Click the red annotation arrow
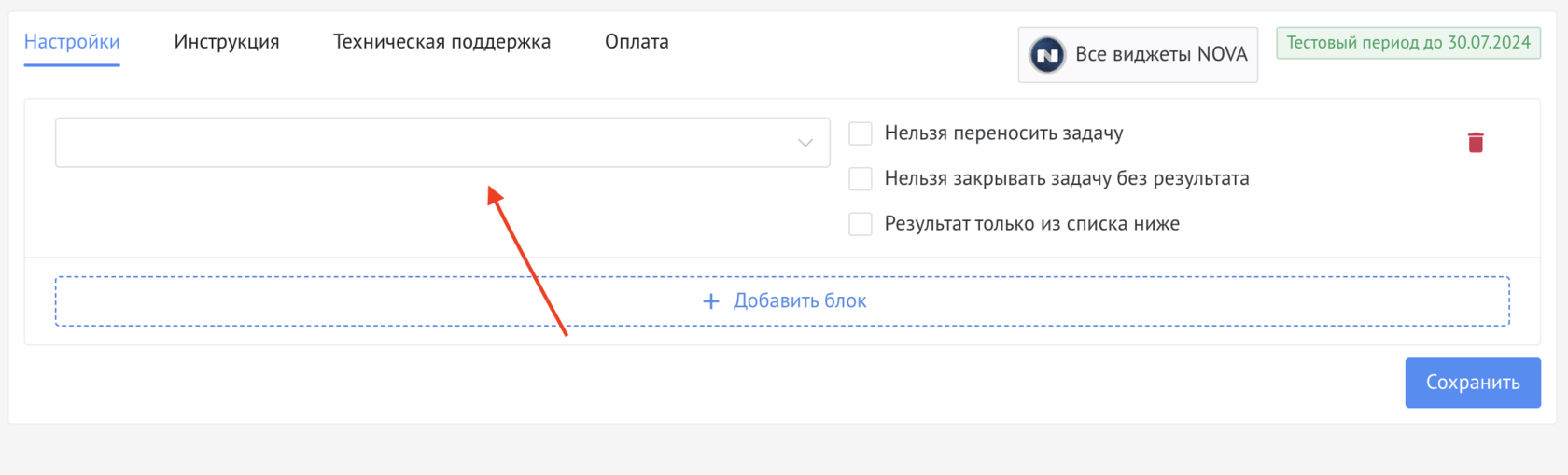 (527, 261)
